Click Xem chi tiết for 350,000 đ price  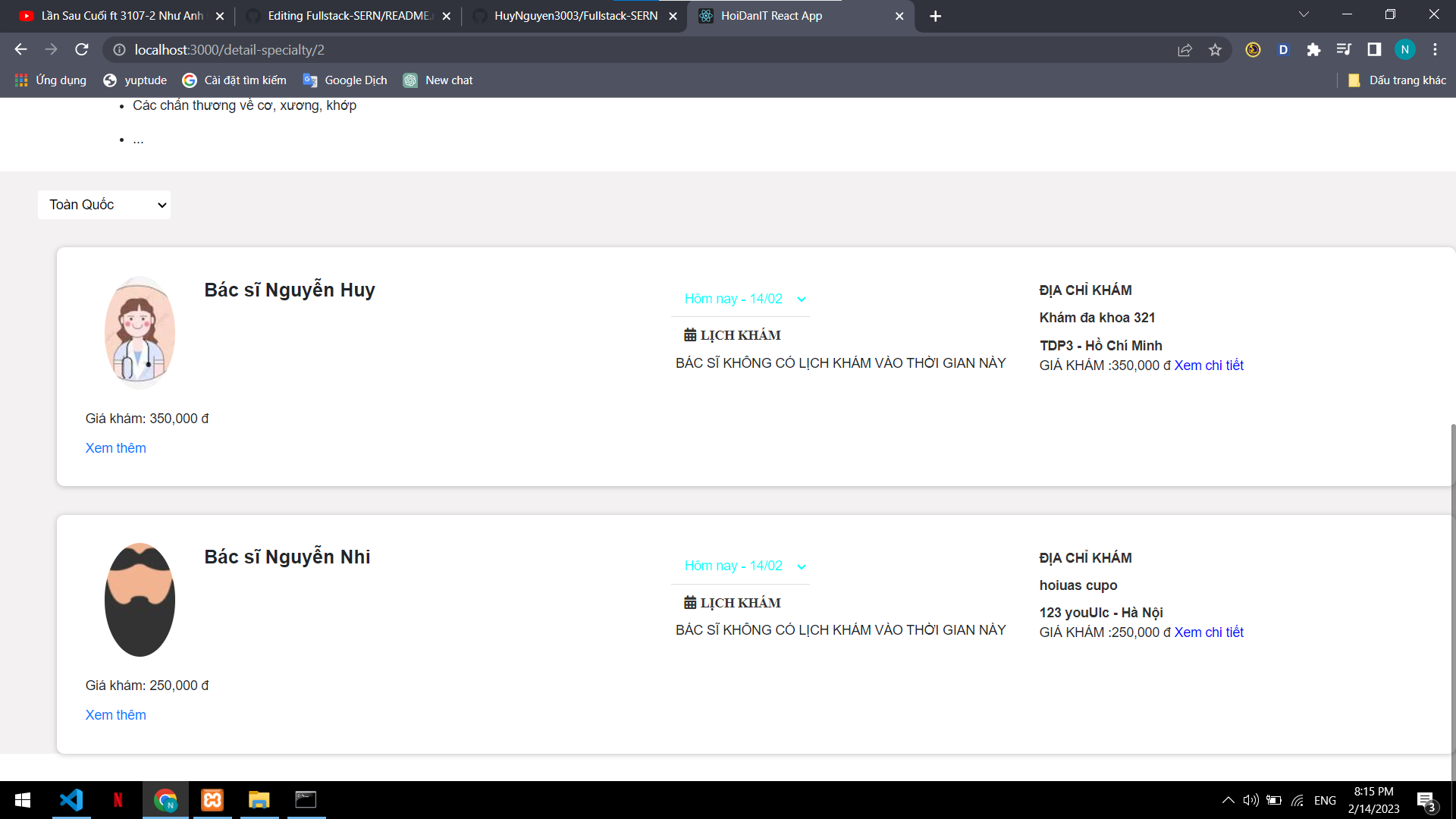pos(1209,366)
